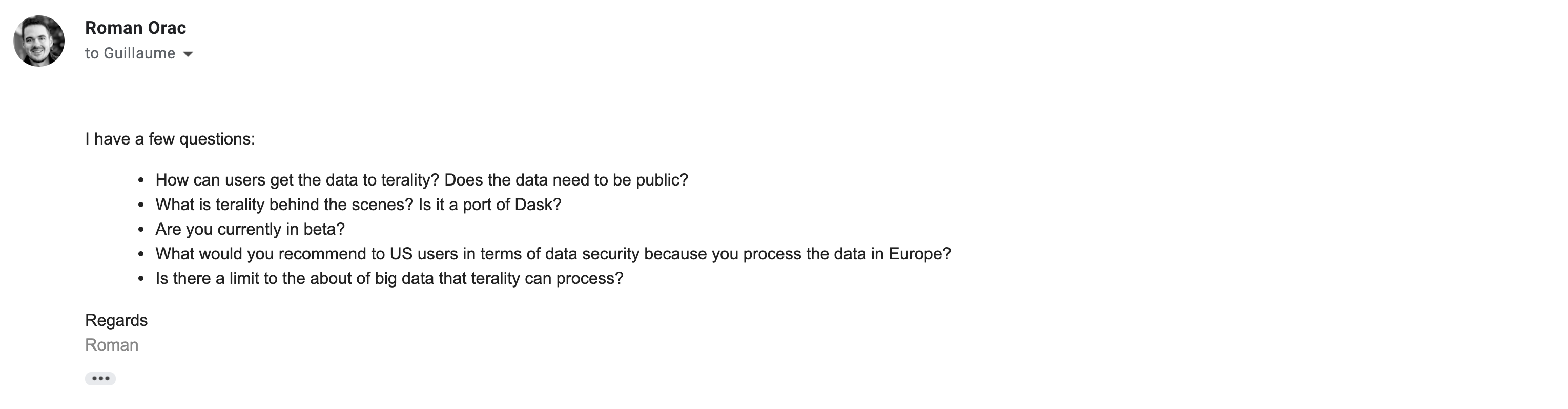Select the signature text 'Roman'
This screenshot has height=409, width=1568.
click(x=111, y=344)
